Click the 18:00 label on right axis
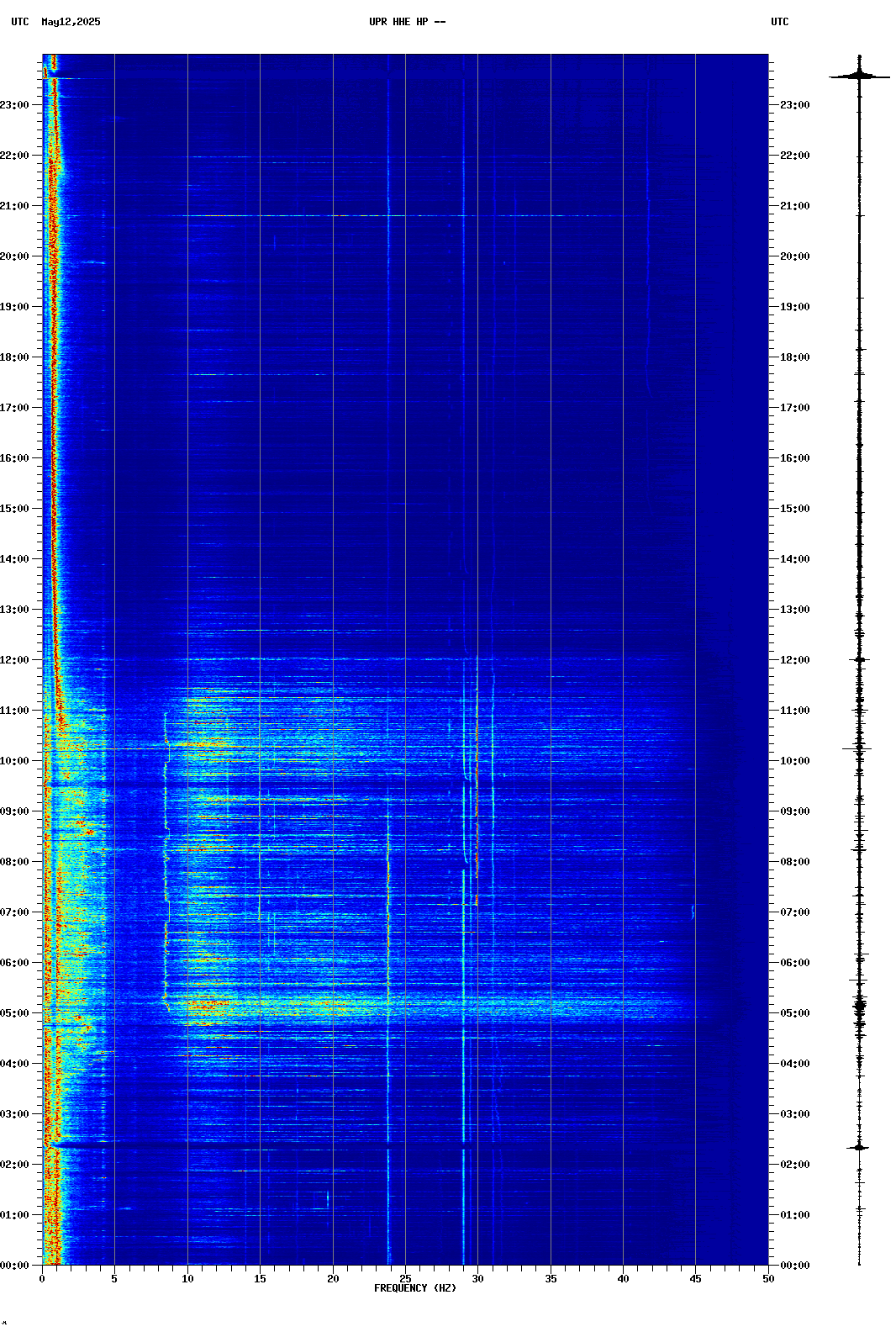The image size is (896, 1332). coord(795,357)
